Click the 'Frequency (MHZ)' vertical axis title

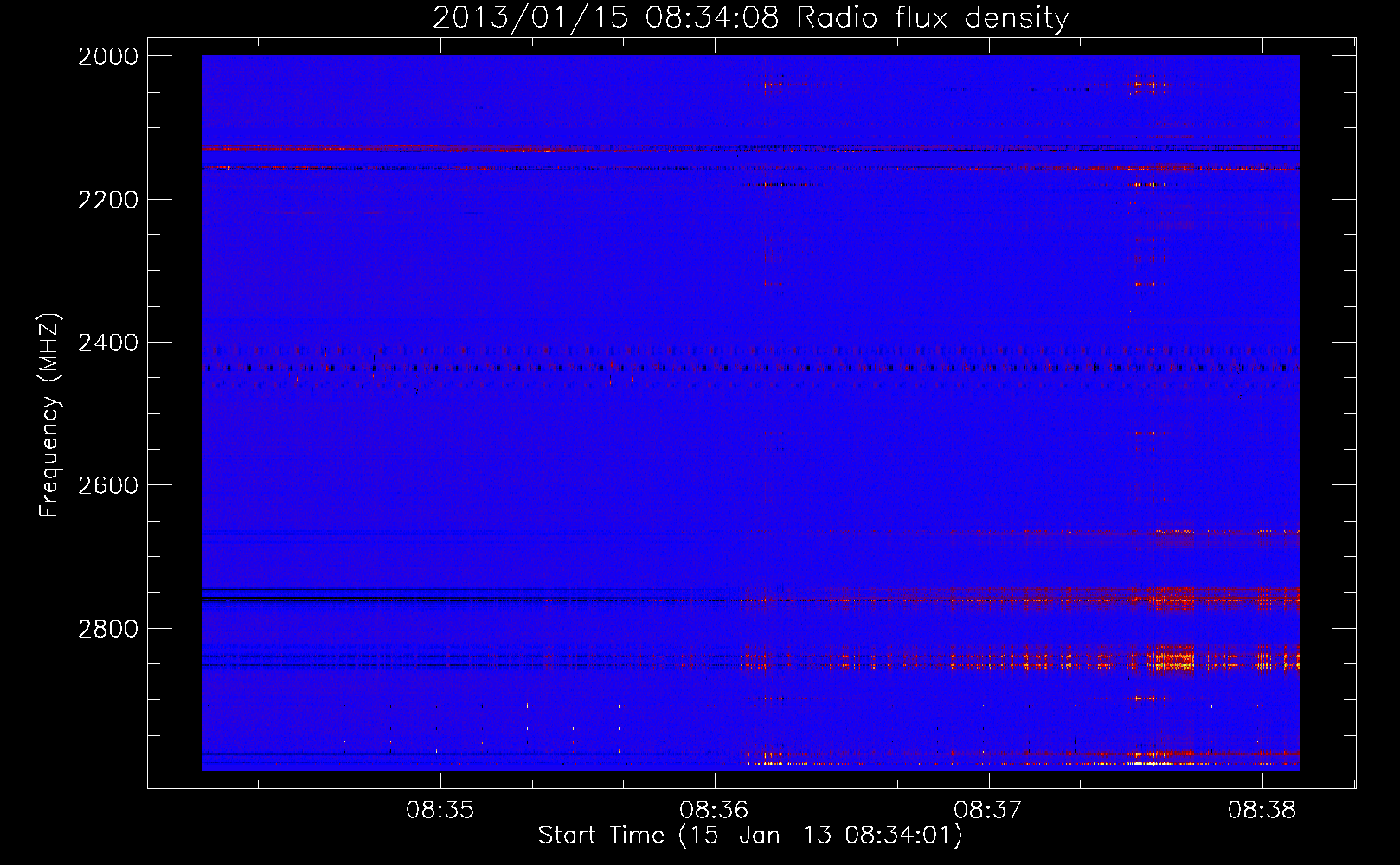pyautogui.click(x=49, y=415)
